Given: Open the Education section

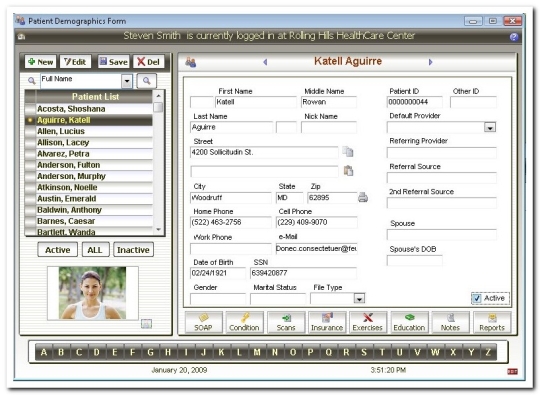Looking at the screenshot, I should coord(409,323).
